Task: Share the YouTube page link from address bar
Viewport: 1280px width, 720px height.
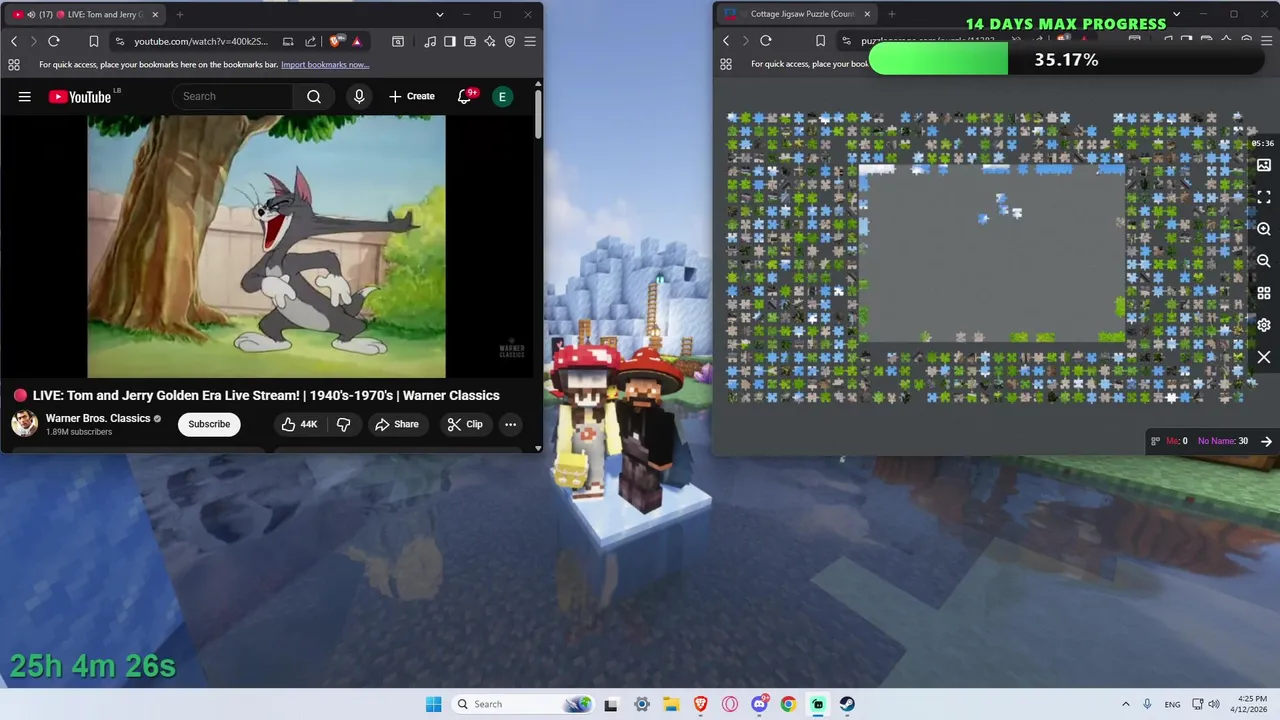Action: 310,41
